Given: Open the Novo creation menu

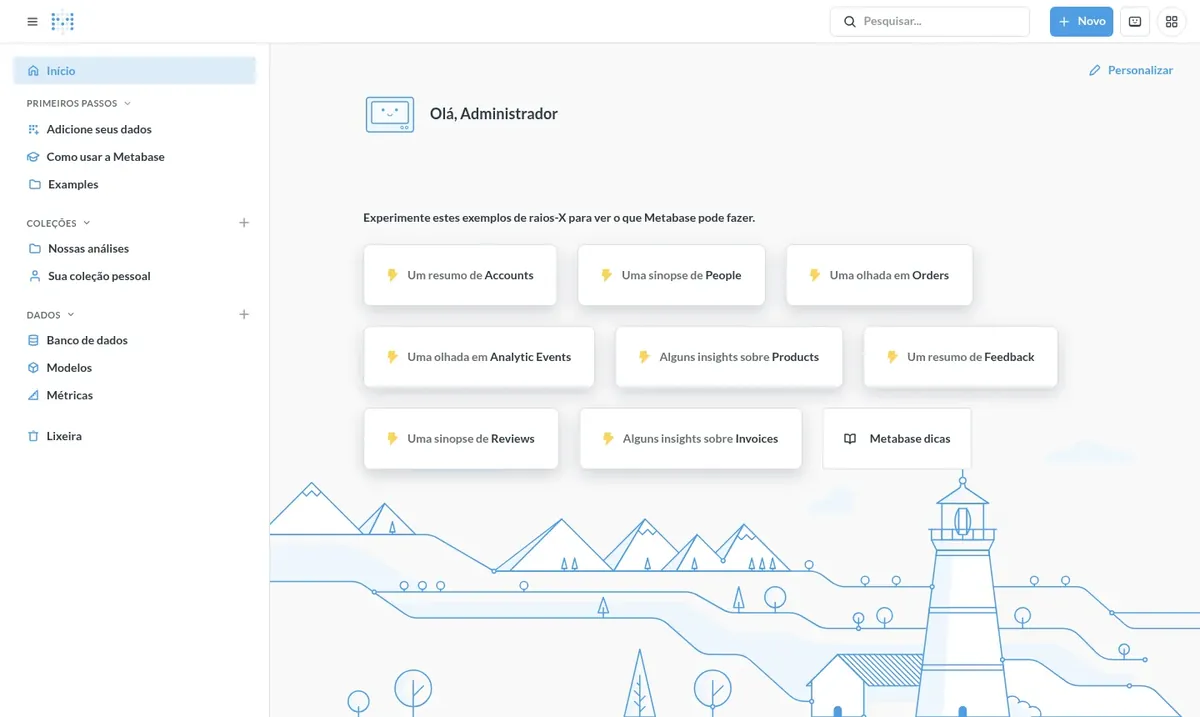Looking at the screenshot, I should click(1081, 21).
